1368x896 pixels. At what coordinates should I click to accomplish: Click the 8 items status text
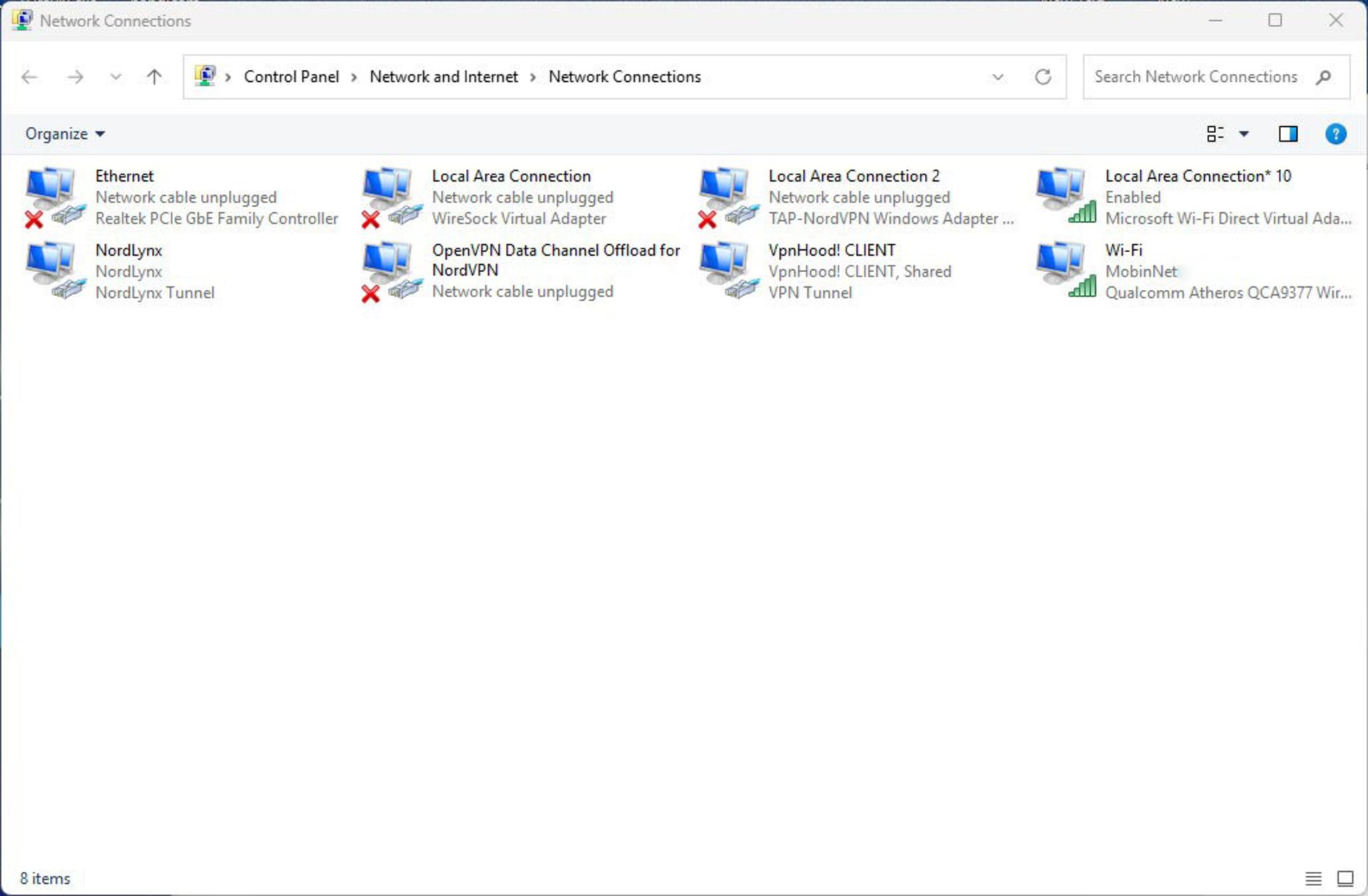click(x=45, y=878)
